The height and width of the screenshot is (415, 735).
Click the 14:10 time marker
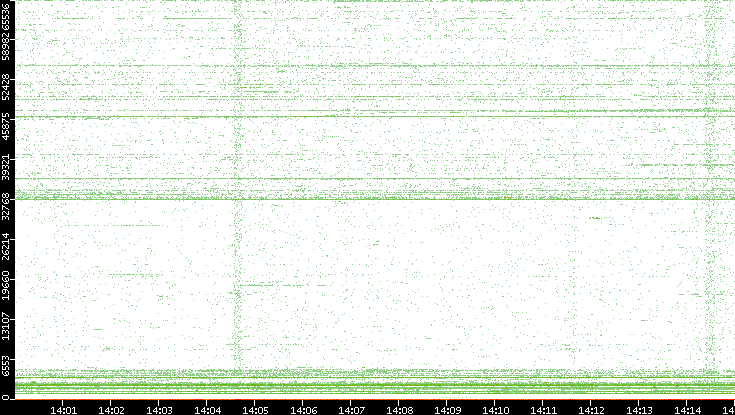[x=496, y=408]
